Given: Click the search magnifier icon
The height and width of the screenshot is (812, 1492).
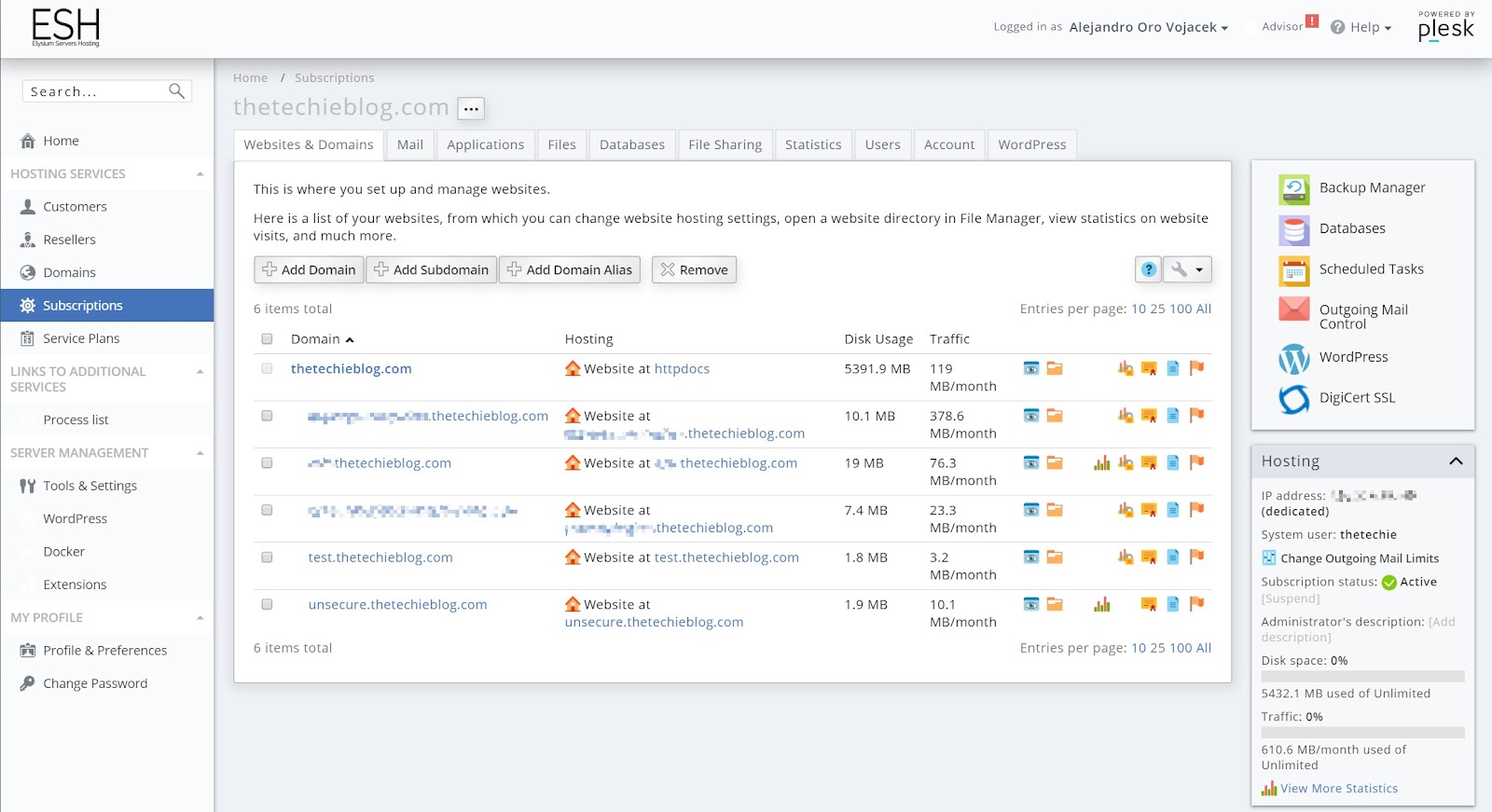Looking at the screenshot, I should click(176, 90).
